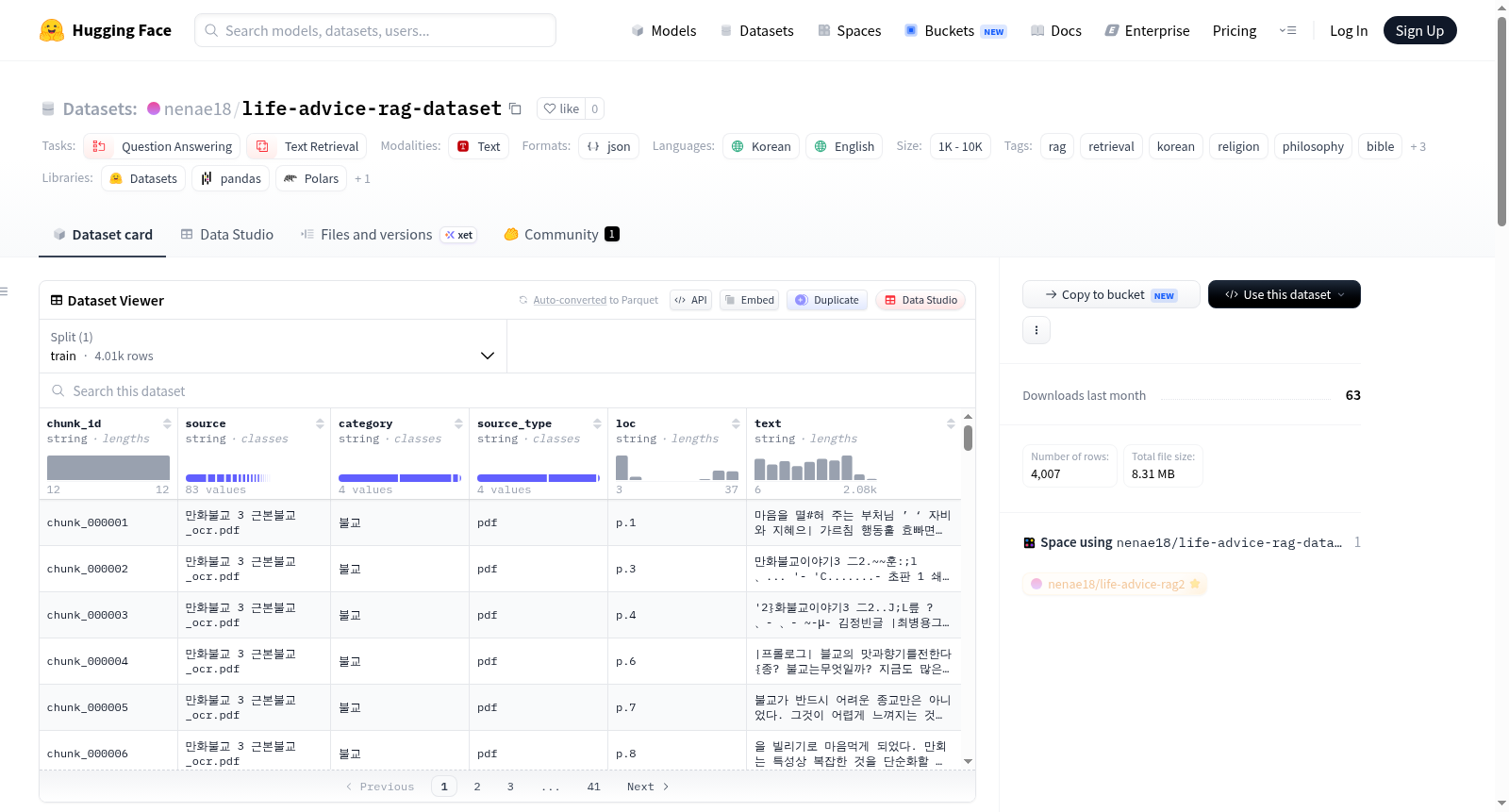The image size is (1509, 812).
Task: Open Files and versions tab
Action: click(x=389, y=234)
